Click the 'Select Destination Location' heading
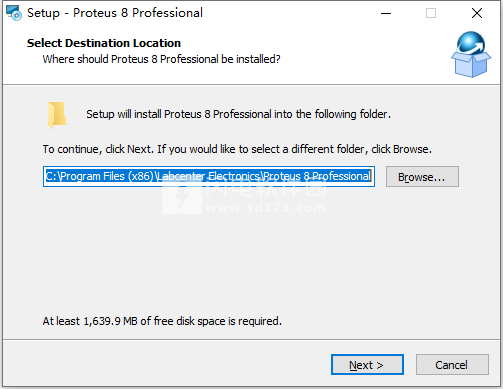This screenshot has height=389, width=503. pos(104,43)
